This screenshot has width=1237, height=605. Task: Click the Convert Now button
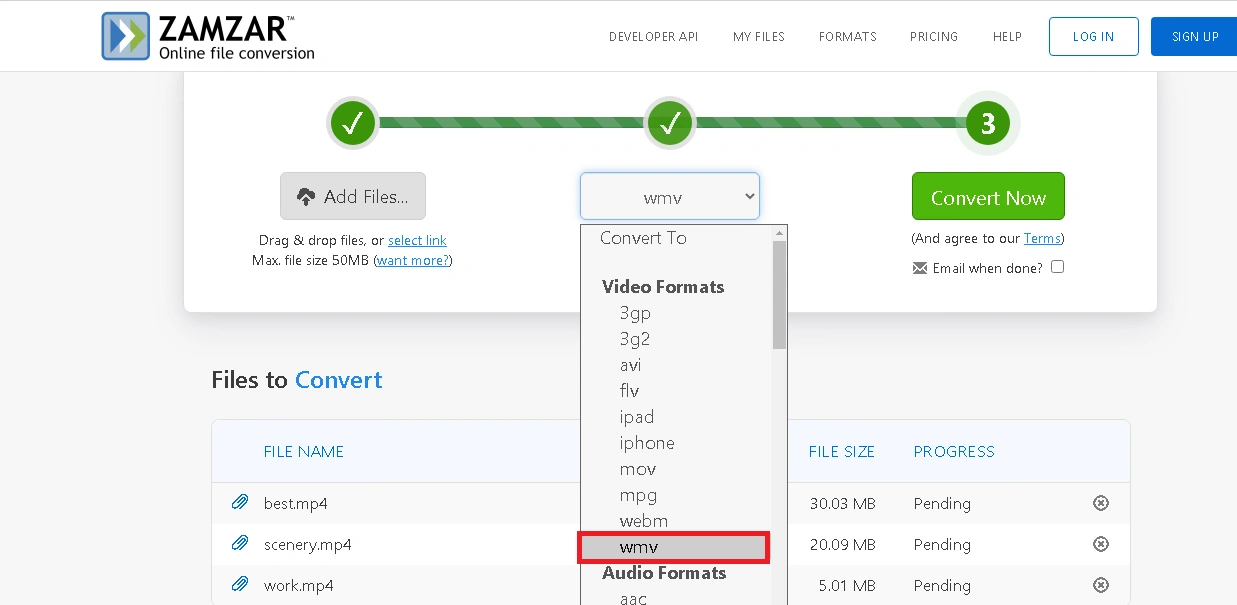988,196
